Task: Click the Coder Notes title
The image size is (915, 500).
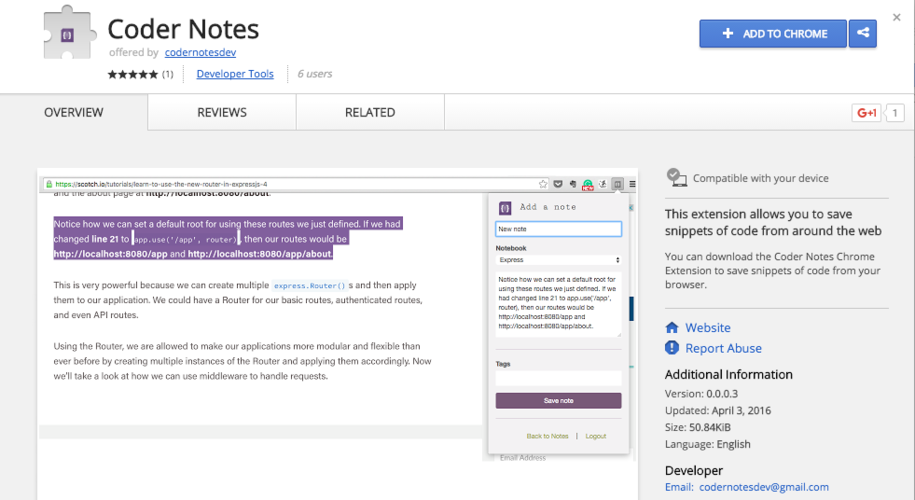Action: click(x=183, y=29)
